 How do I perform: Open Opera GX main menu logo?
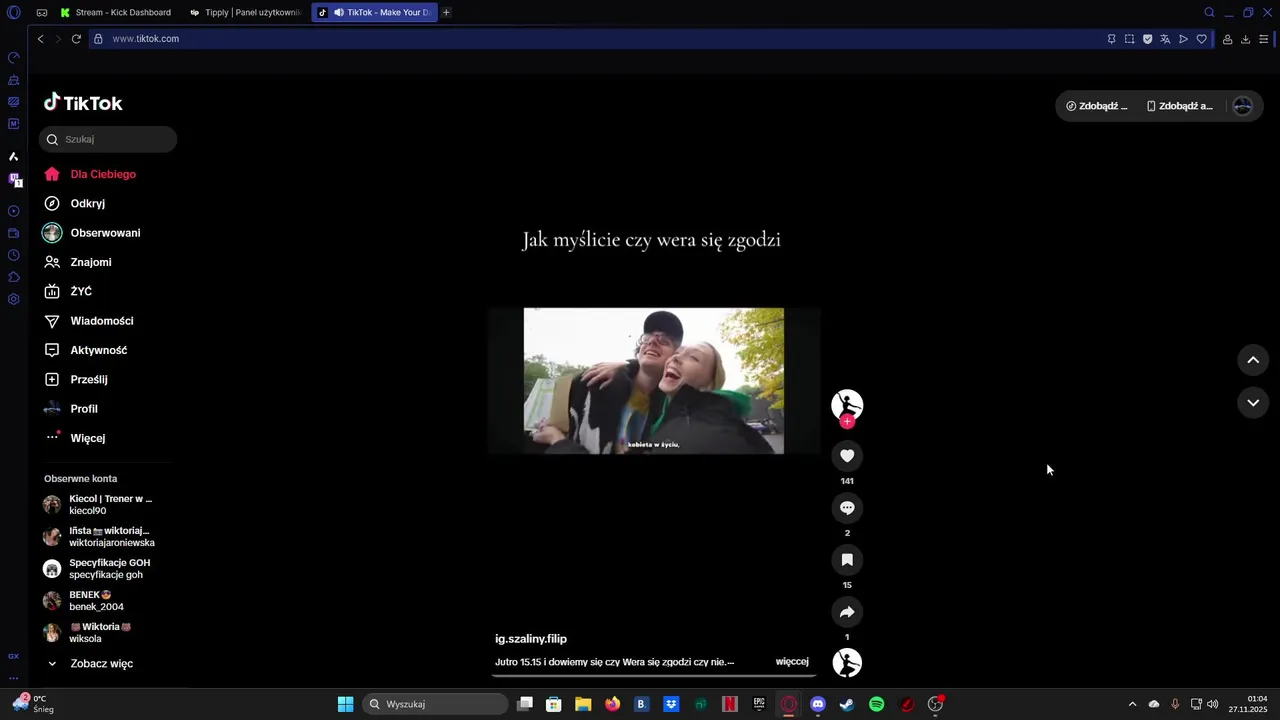(13, 13)
